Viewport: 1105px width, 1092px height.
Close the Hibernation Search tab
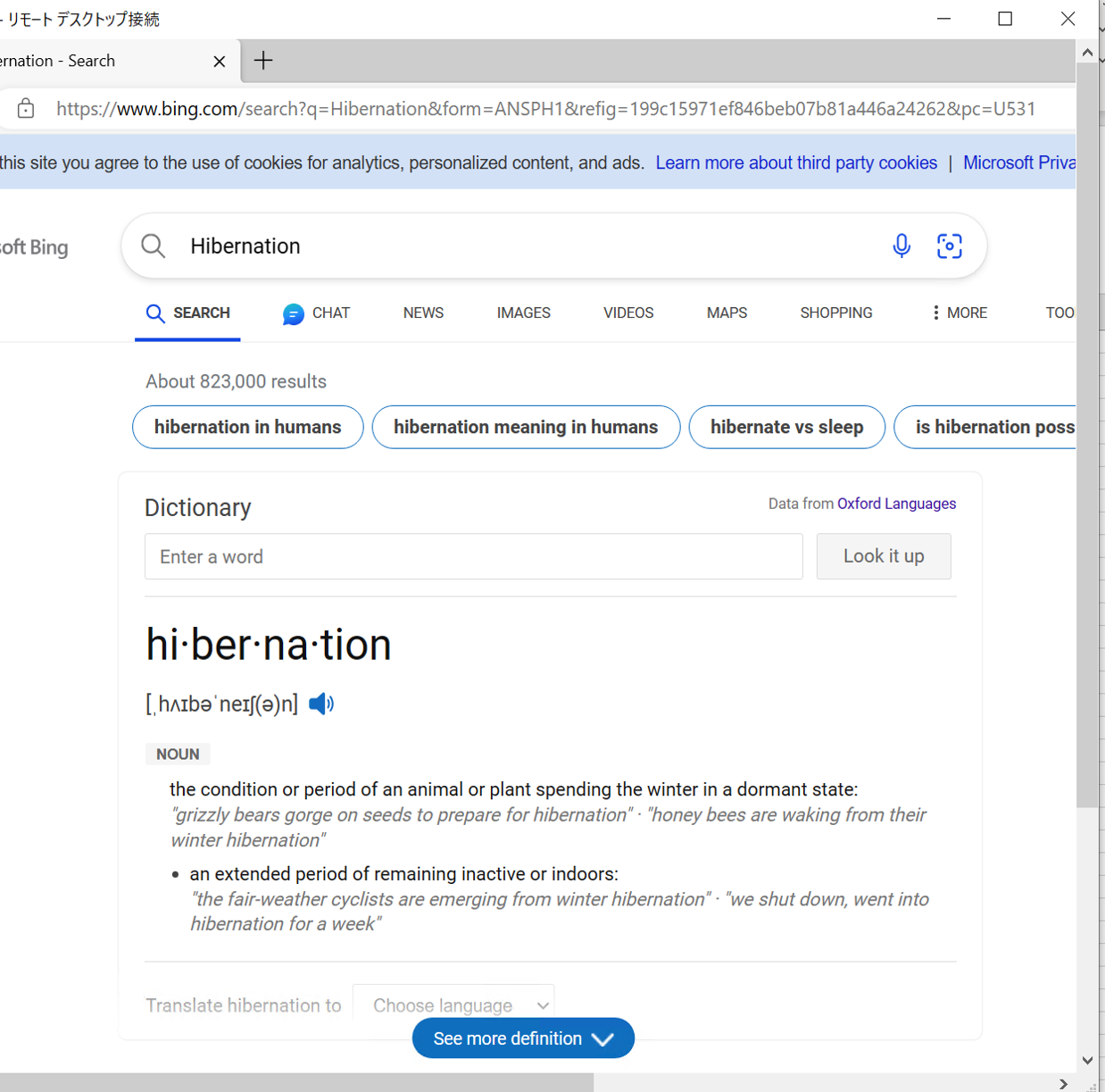pyautogui.click(x=220, y=61)
